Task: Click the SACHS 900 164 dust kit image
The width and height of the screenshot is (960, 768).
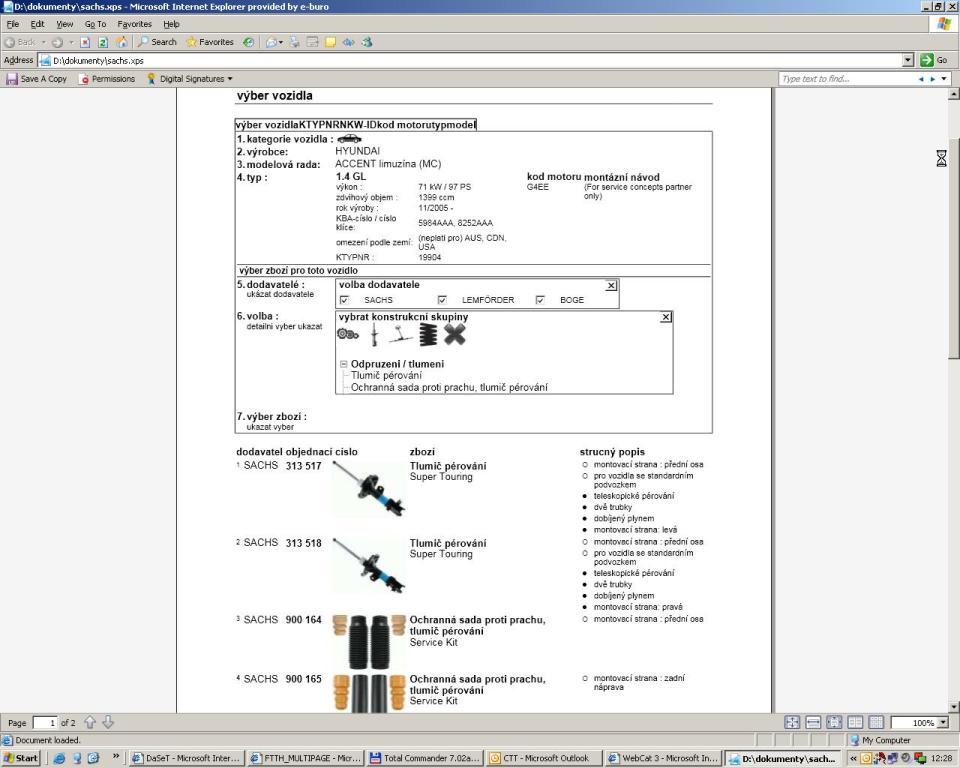Action: (x=369, y=642)
